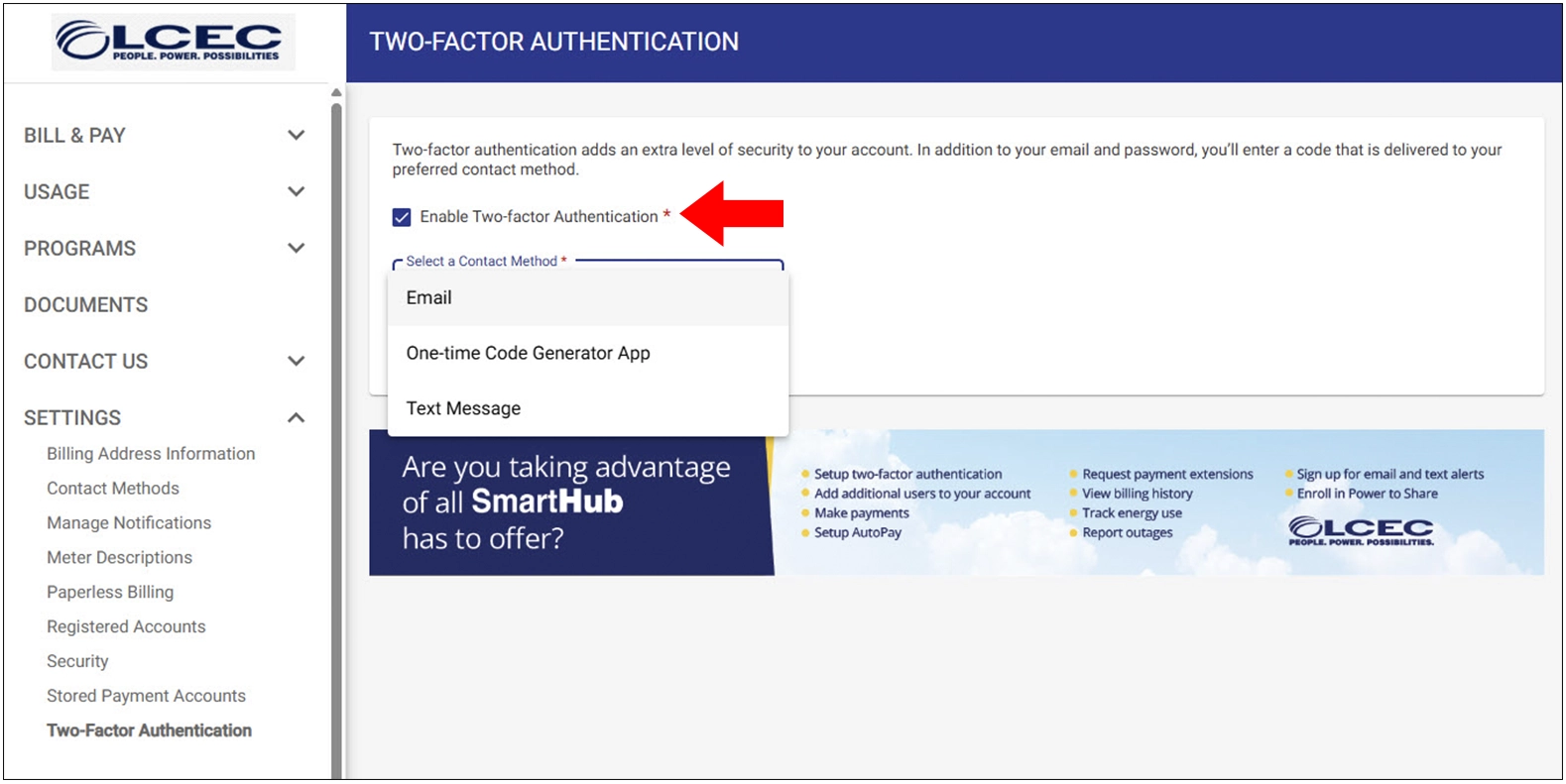Collapse the Settings section chevron

tap(296, 417)
